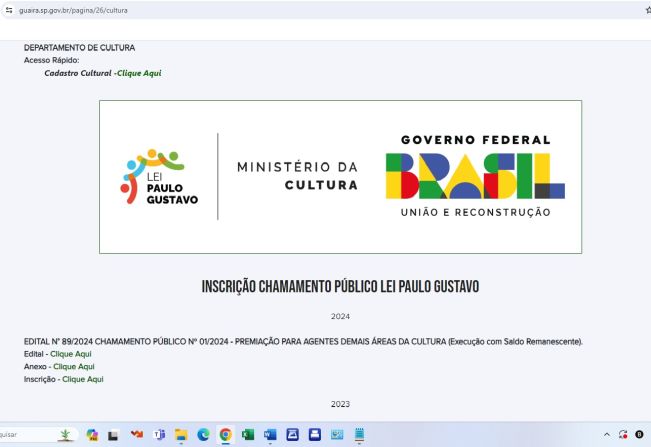Click the taskbar search box
The width and height of the screenshot is (651, 447).
tap(37, 435)
